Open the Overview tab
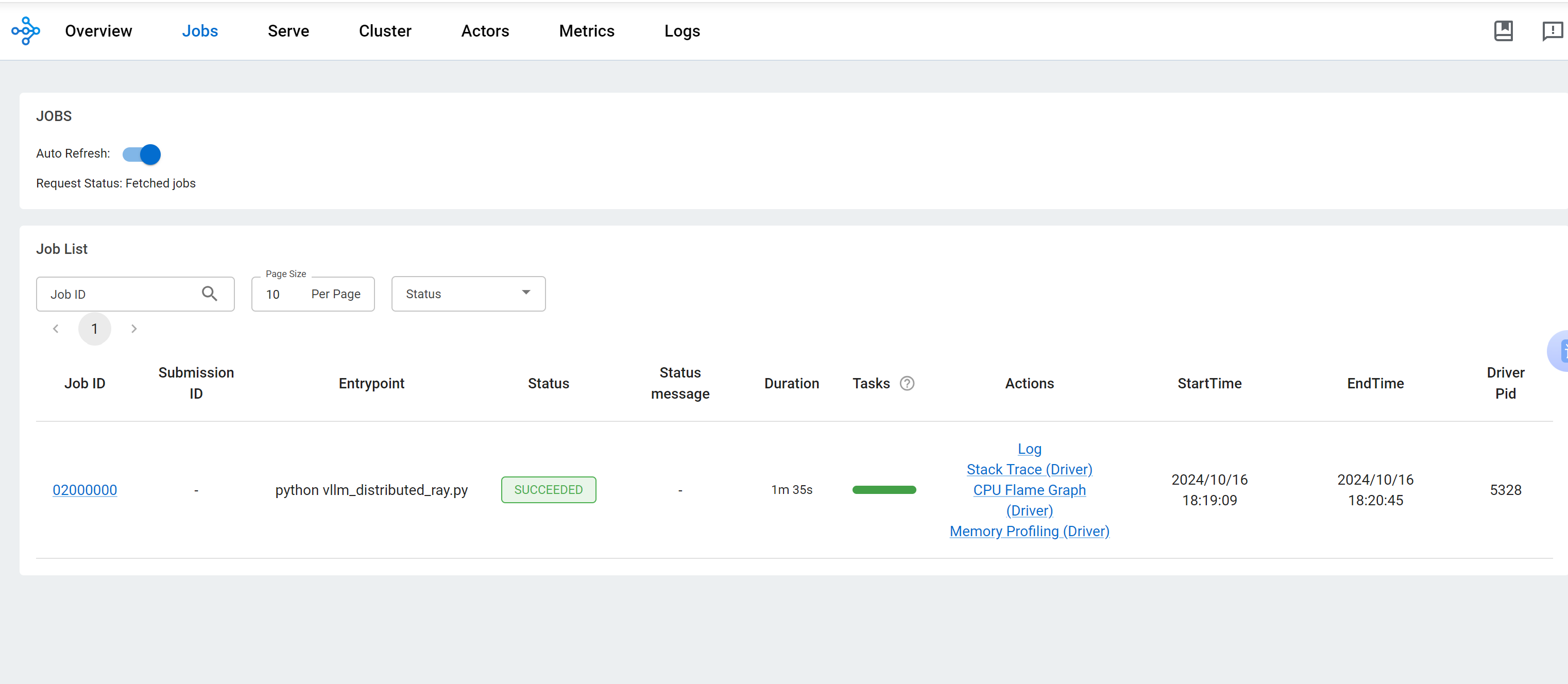Viewport: 1568px width, 684px height. point(98,31)
